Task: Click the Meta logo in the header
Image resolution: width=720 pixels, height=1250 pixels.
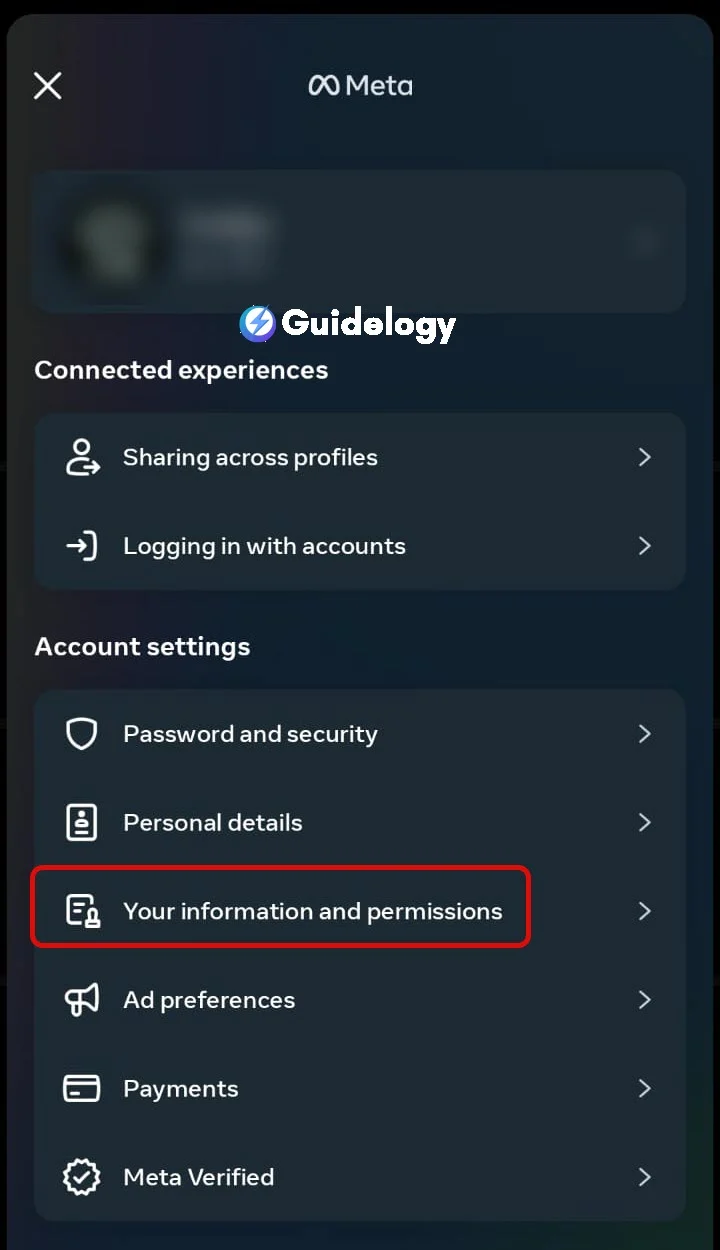Action: pyautogui.click(x=360, y=86)
